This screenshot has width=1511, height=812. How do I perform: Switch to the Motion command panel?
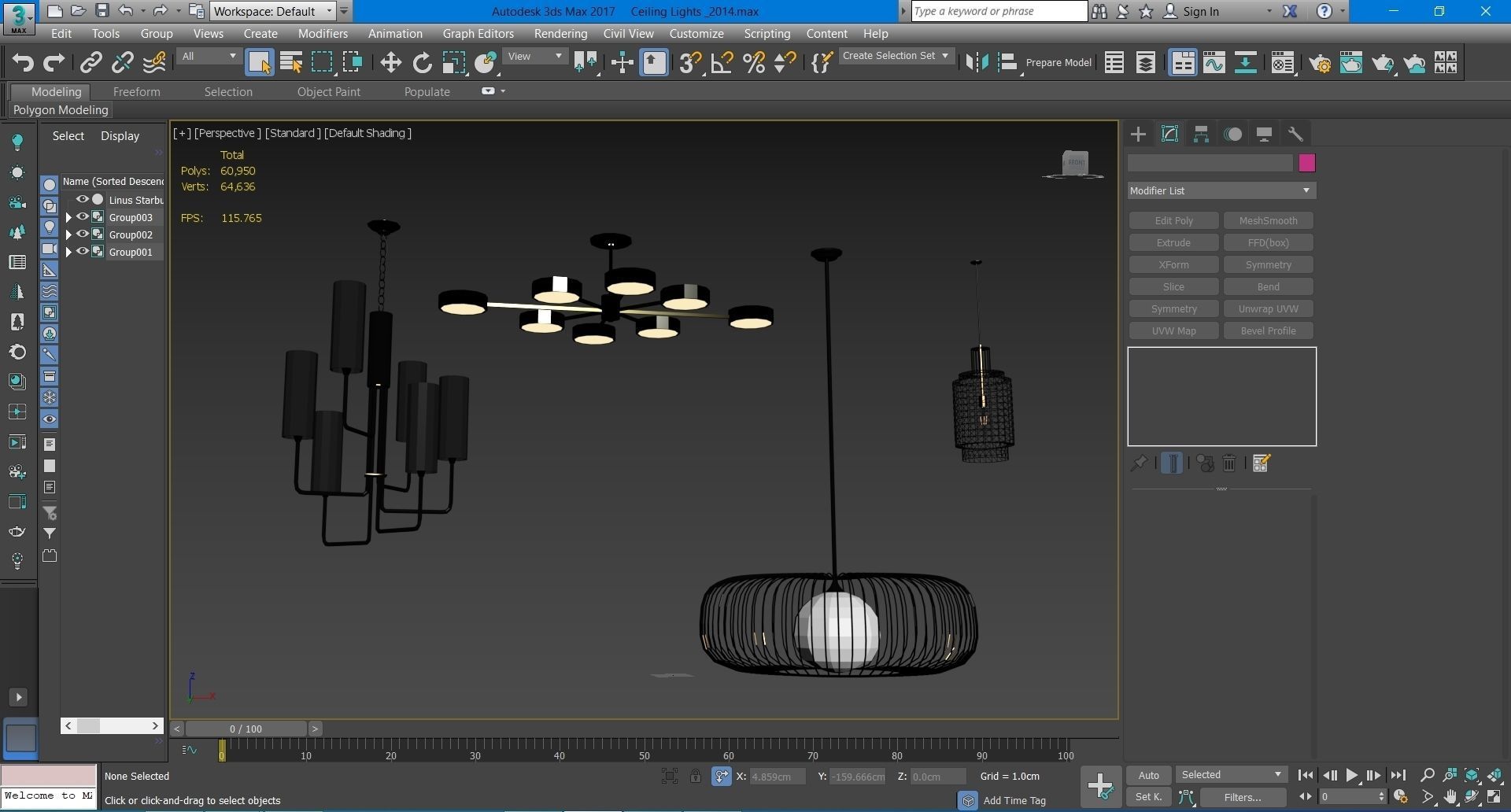[x=1233, y=135]
